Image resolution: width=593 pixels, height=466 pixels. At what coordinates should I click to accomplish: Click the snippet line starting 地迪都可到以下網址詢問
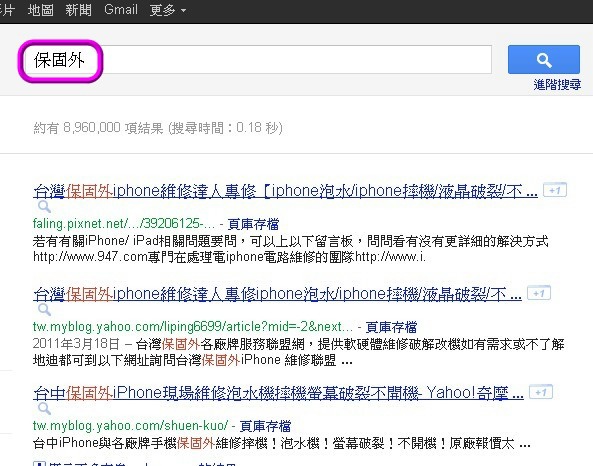[x=192, y=360]
